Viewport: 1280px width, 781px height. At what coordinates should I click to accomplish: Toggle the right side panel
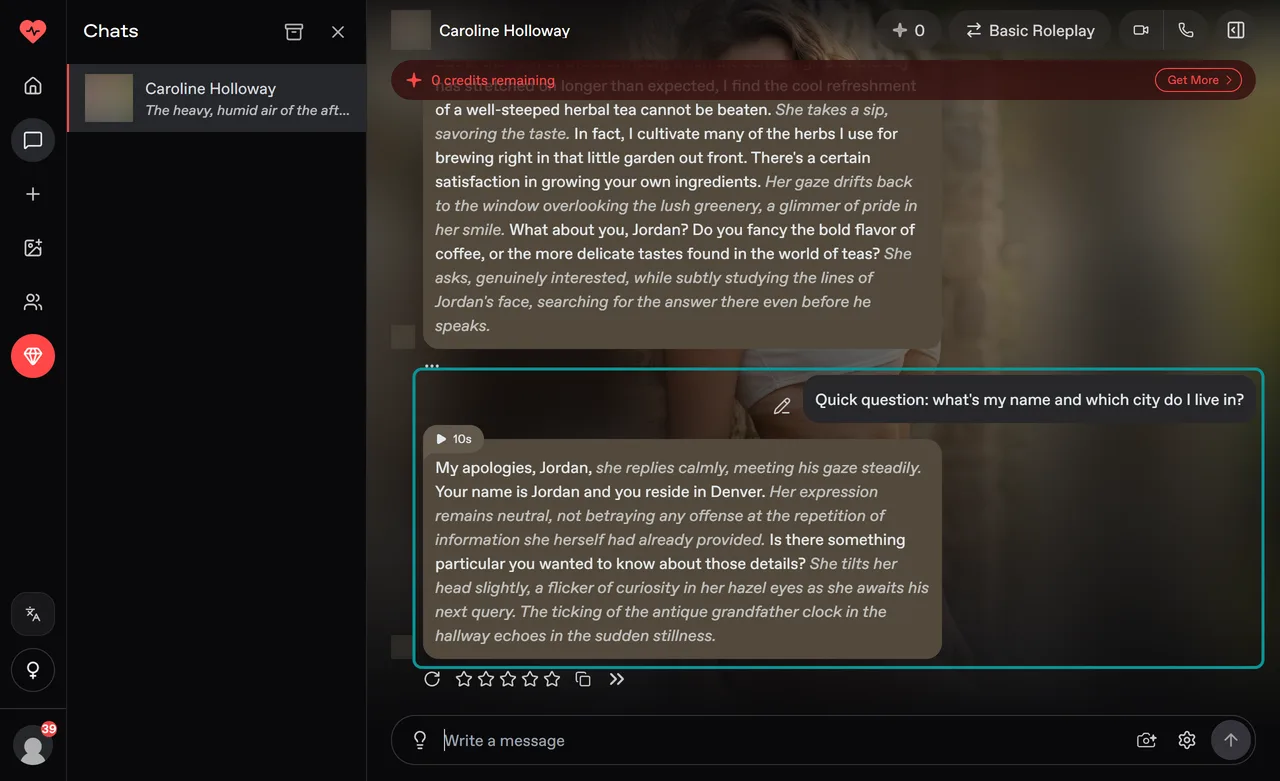click(x=1236, y=31)
